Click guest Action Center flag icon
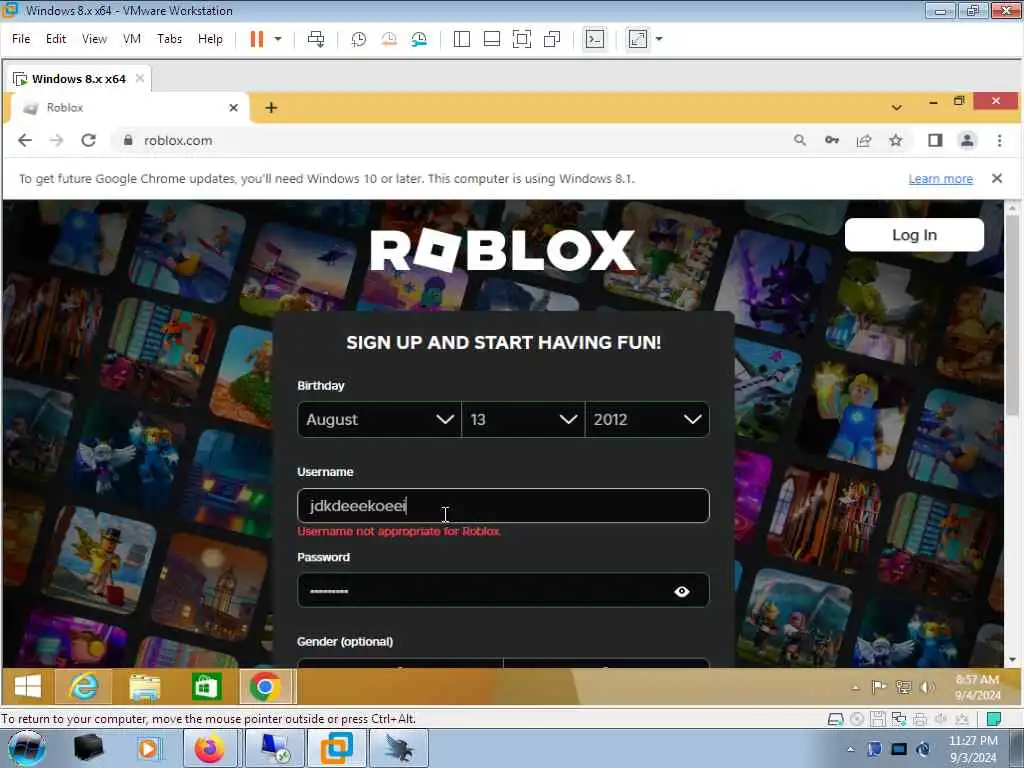The height and width of the screenshot is (768, 1024). tap(879, 687)
